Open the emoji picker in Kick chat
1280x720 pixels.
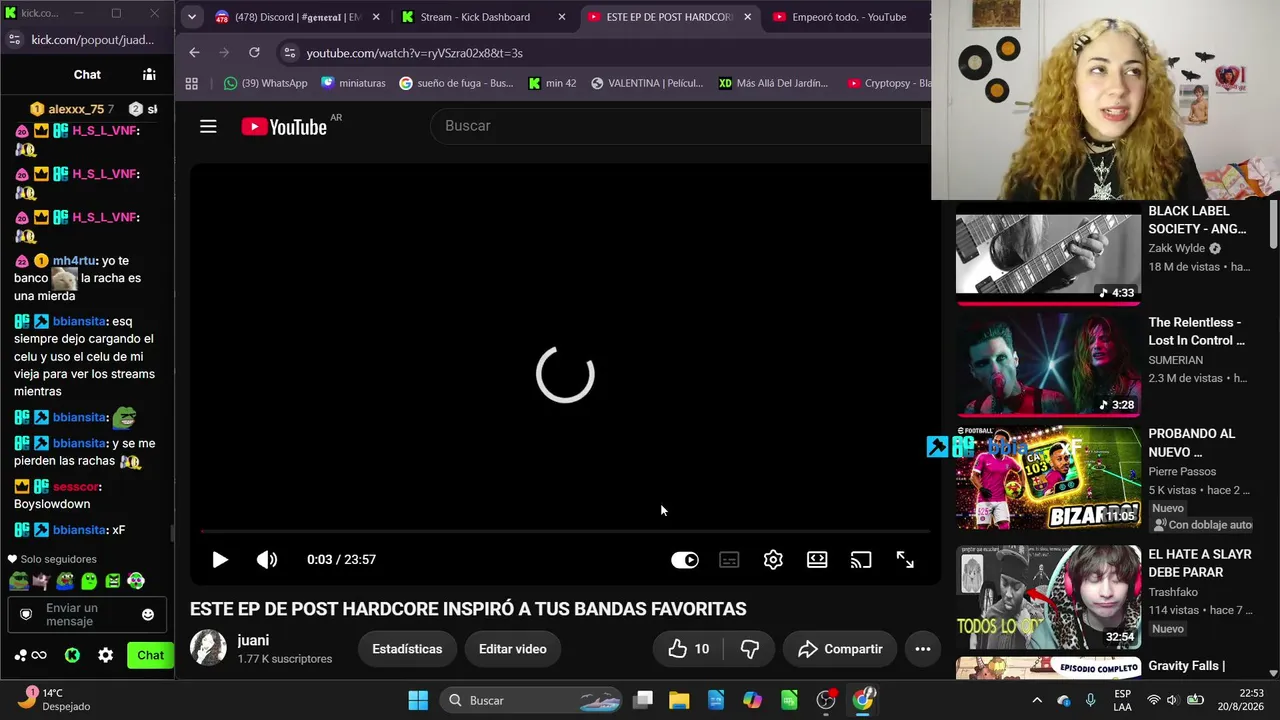pos(148,614)
